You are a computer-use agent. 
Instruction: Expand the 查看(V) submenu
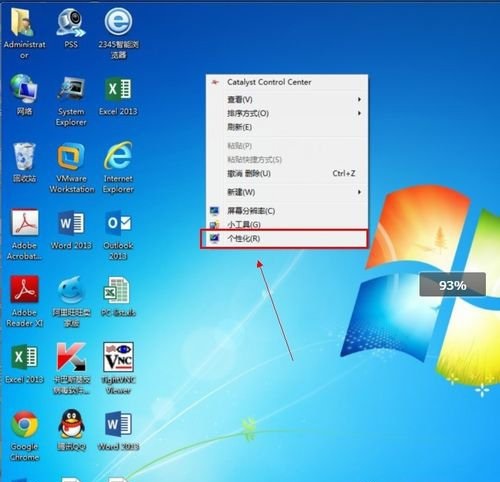click(287, 99)
